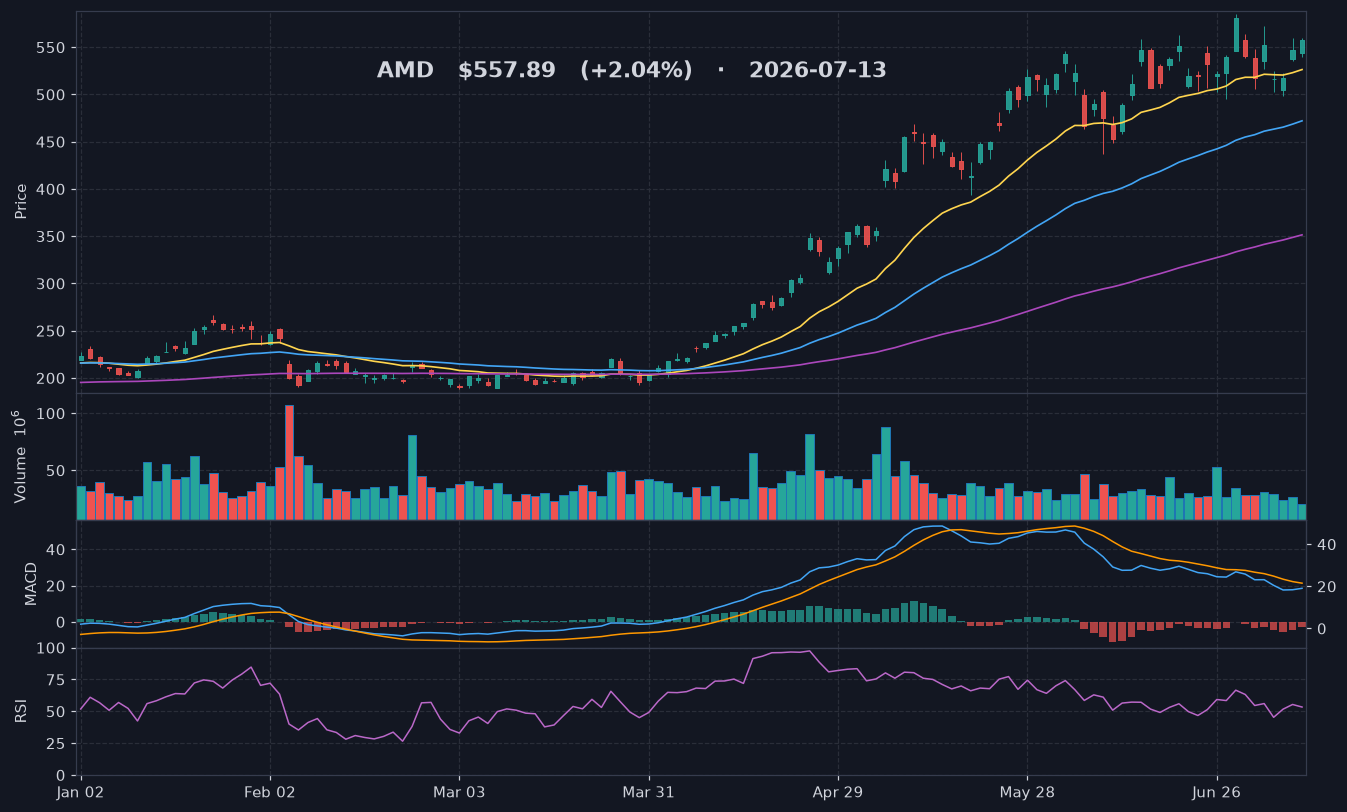Click the 350 price axis tick

point(51,237)
